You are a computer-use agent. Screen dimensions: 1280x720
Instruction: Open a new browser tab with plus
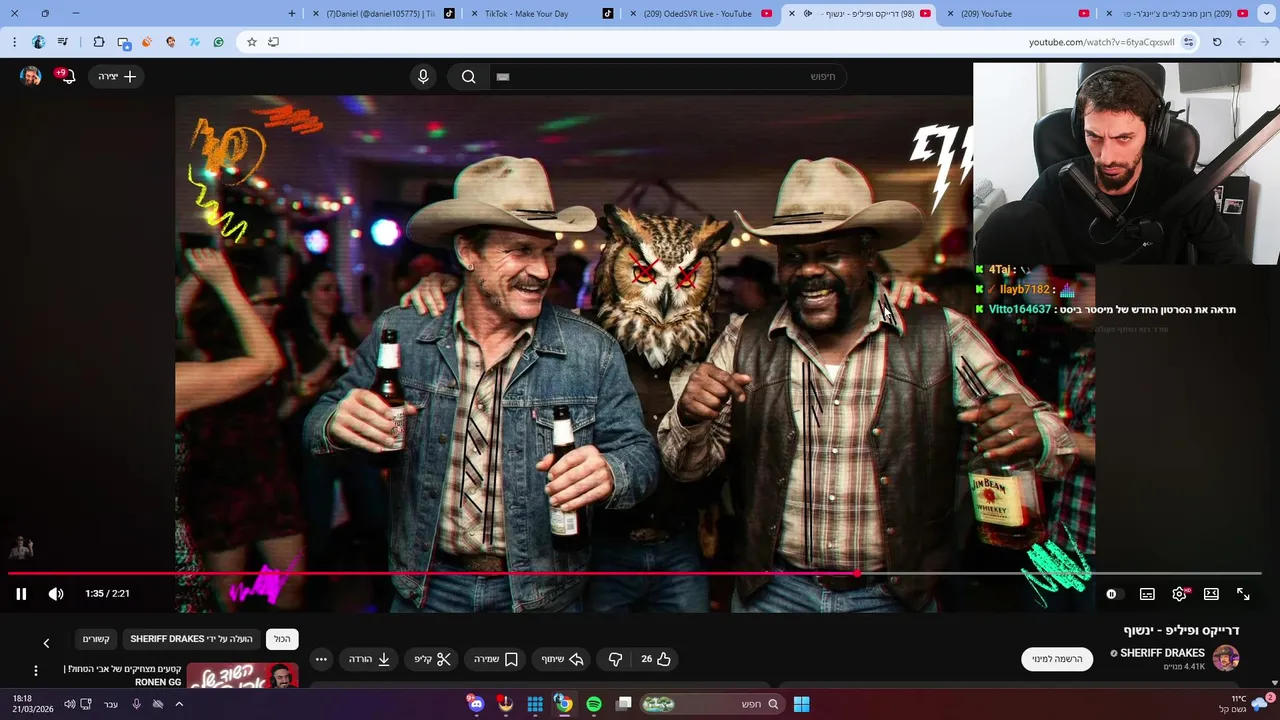pos(292,14)
